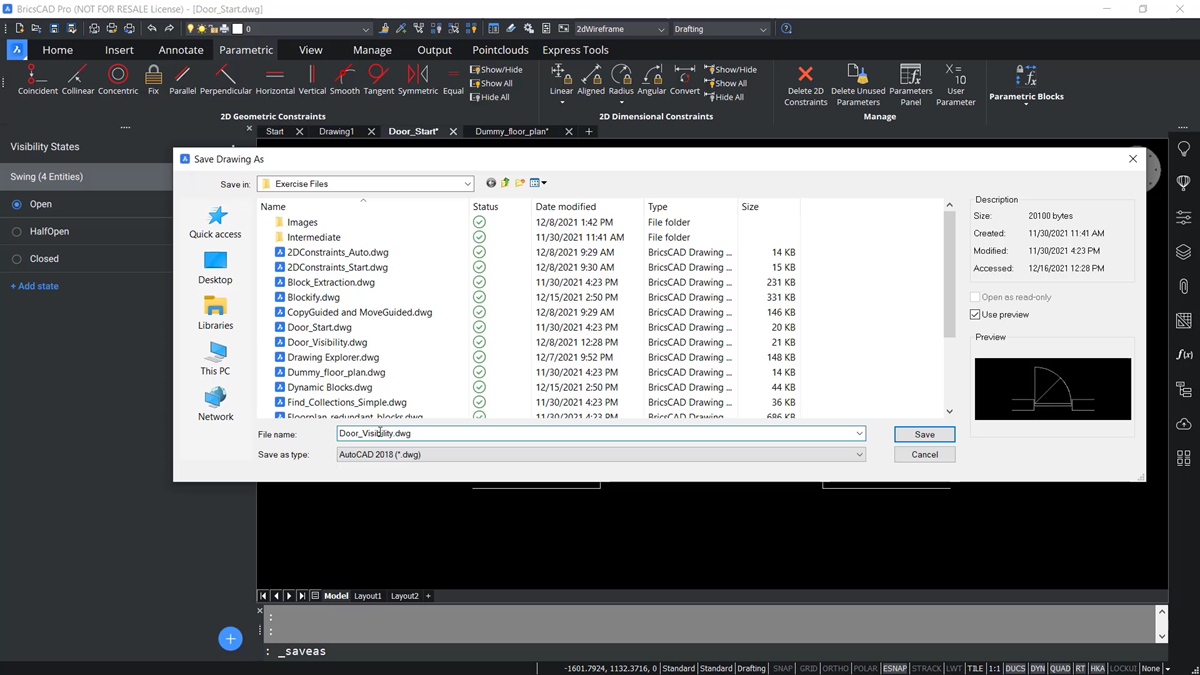Switch to the Drawing1 document tab
This screenshot has width=1200, height=675.
336,131
